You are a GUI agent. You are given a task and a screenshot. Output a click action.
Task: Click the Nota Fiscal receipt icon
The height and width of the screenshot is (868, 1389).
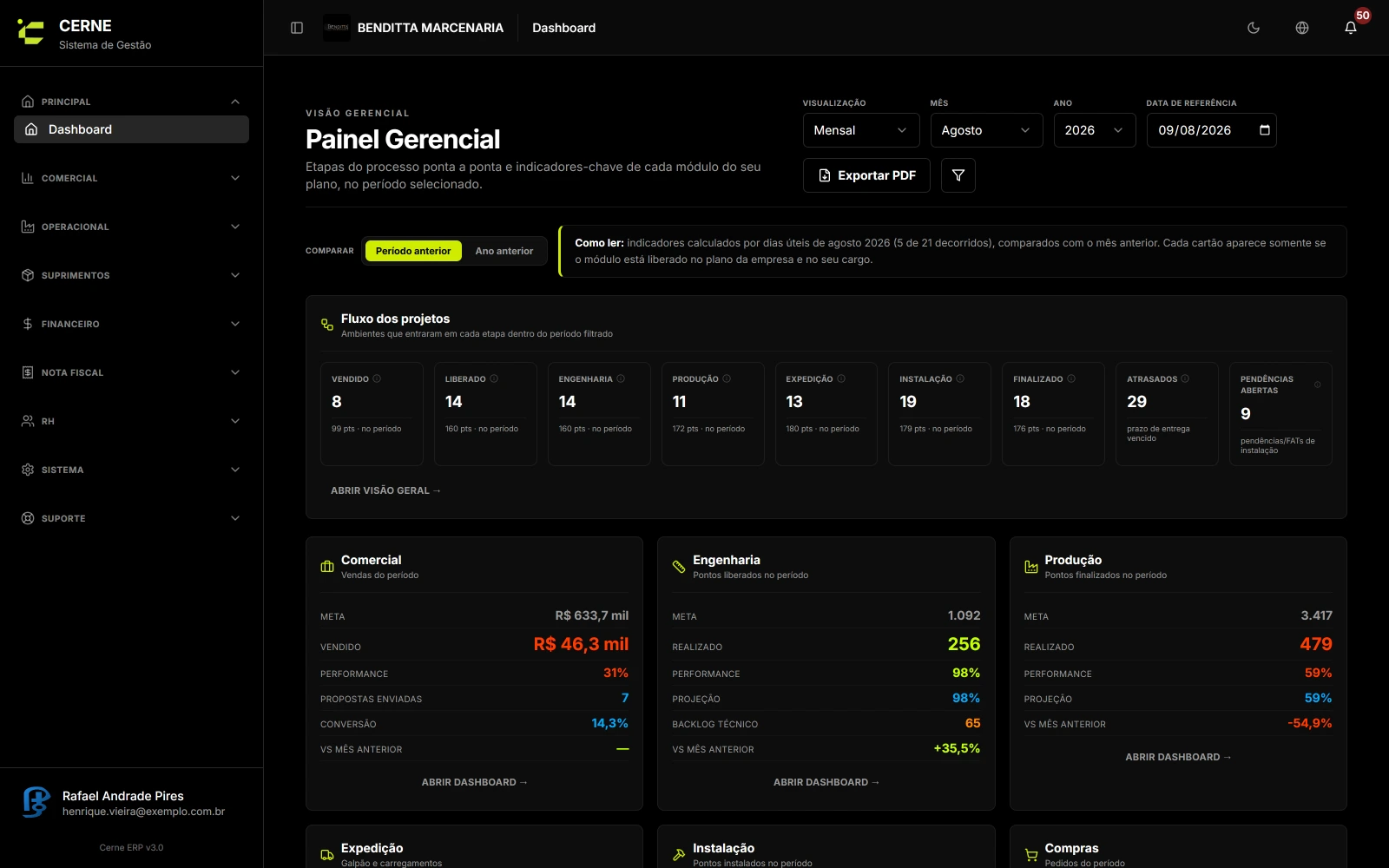(28, 372)
